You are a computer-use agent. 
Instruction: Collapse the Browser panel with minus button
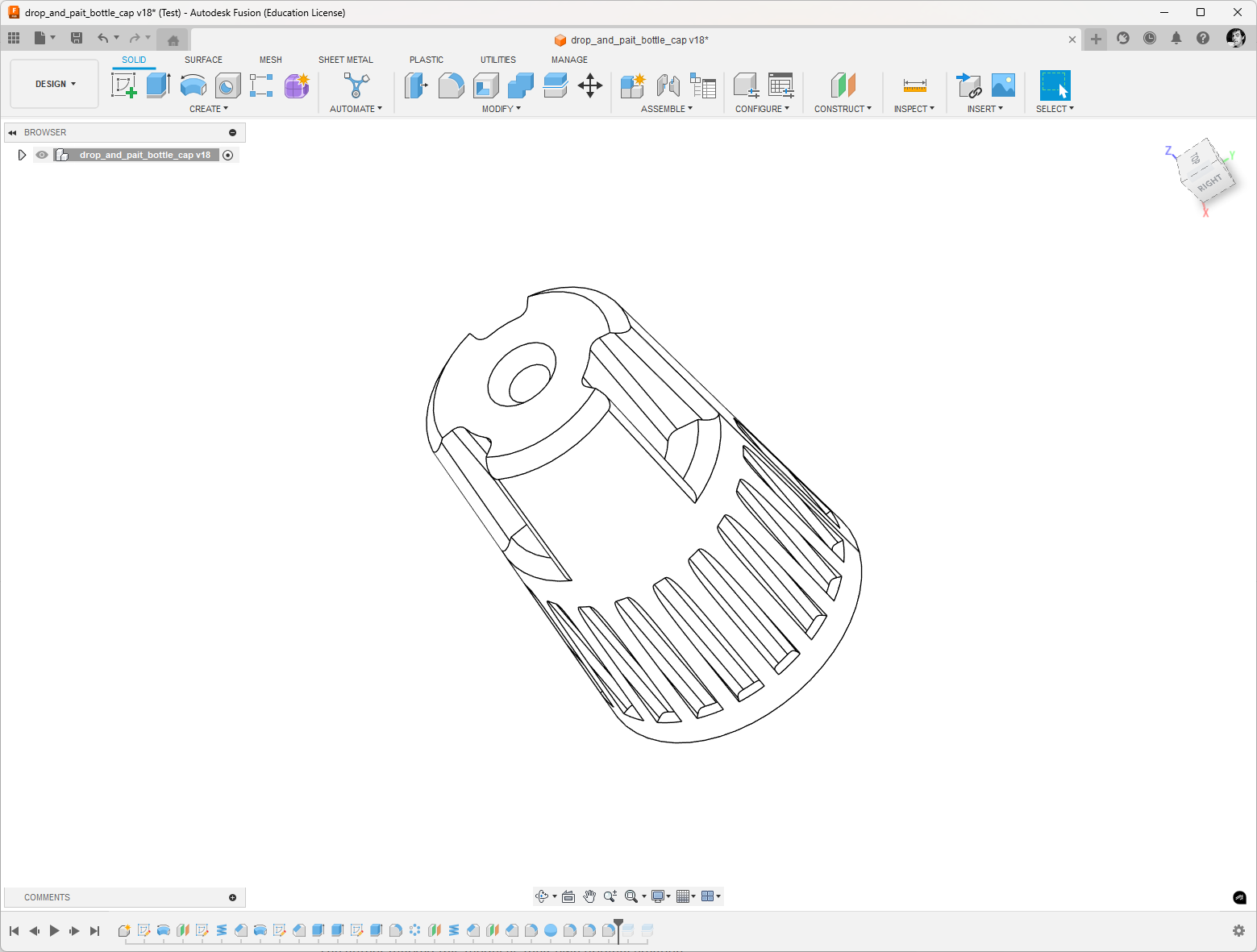[x=233, y=132]
